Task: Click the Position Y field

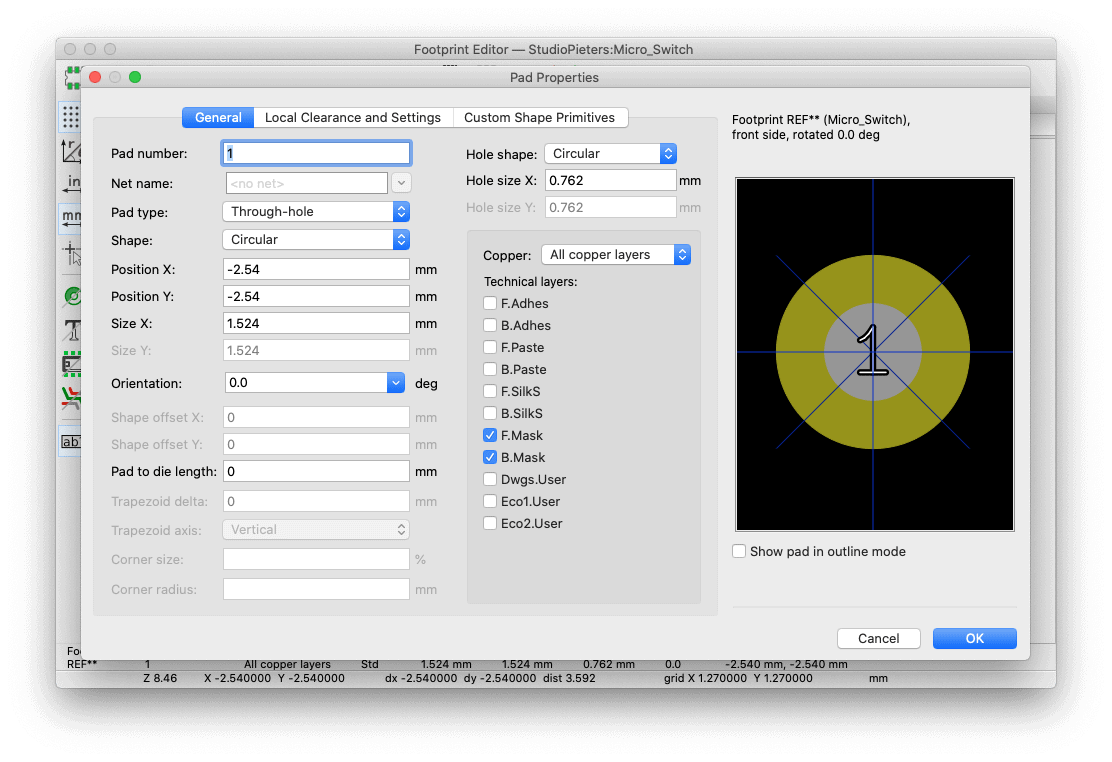Action: (x=316, y=297)
